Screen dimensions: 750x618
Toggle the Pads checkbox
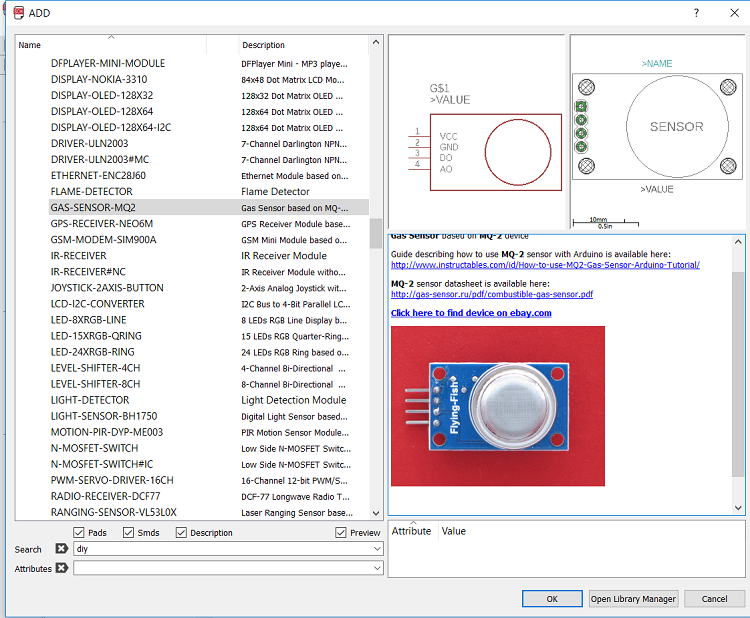tap(79, 532)
